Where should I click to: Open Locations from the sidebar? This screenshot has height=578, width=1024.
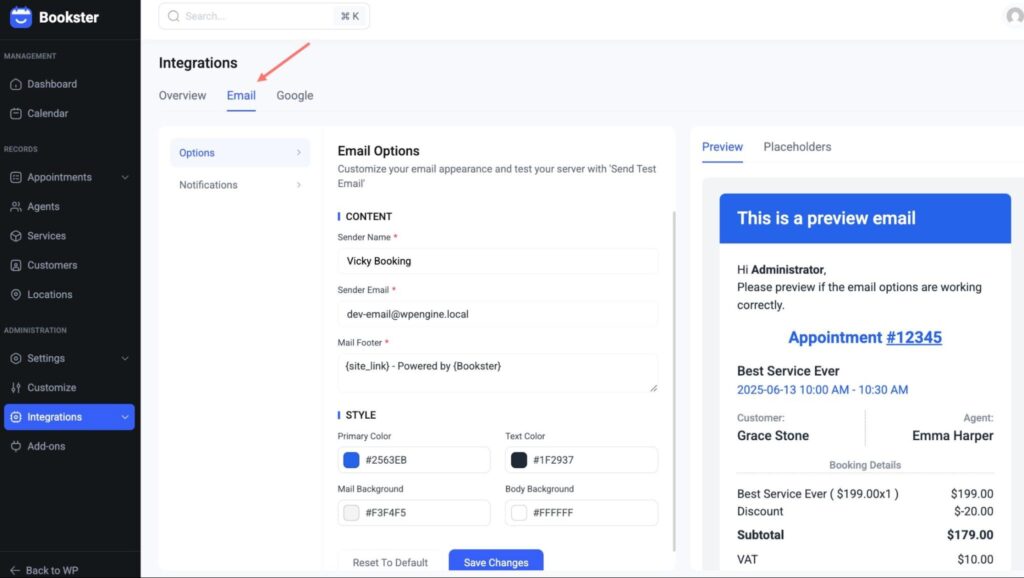pos(70,295)
